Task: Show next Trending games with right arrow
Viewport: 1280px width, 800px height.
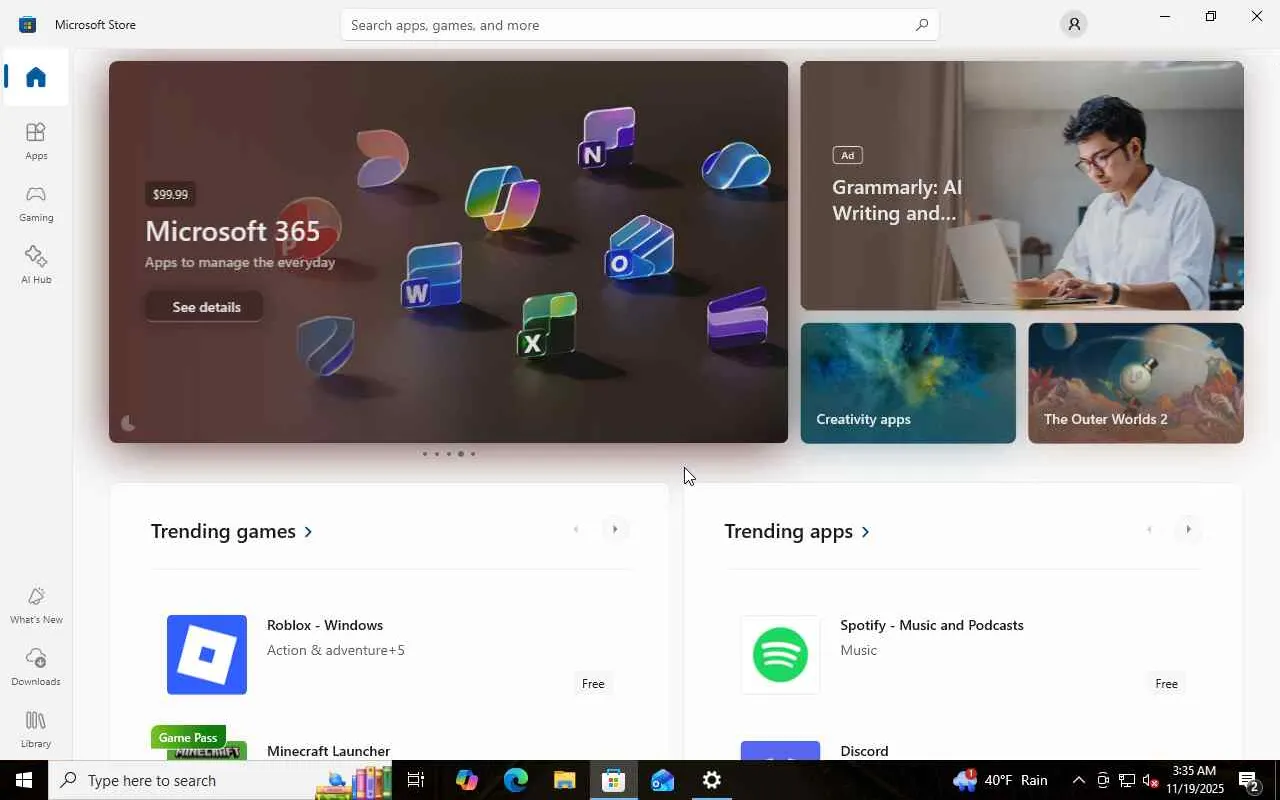Action: pos(615,529)
